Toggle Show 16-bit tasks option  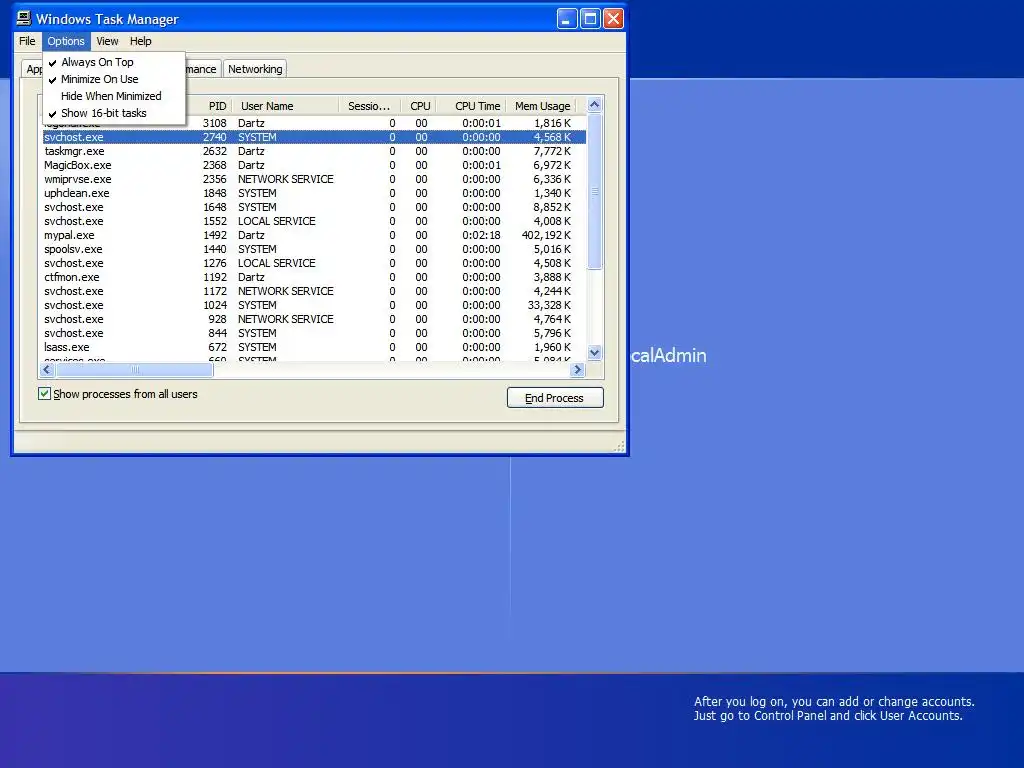pyautogui.click(x=114, y=113)
